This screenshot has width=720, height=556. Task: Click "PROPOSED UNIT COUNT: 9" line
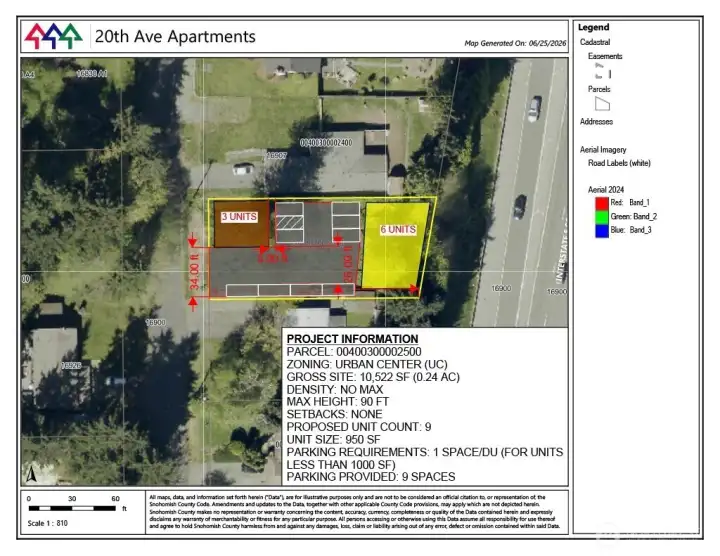tap(359, 427)
